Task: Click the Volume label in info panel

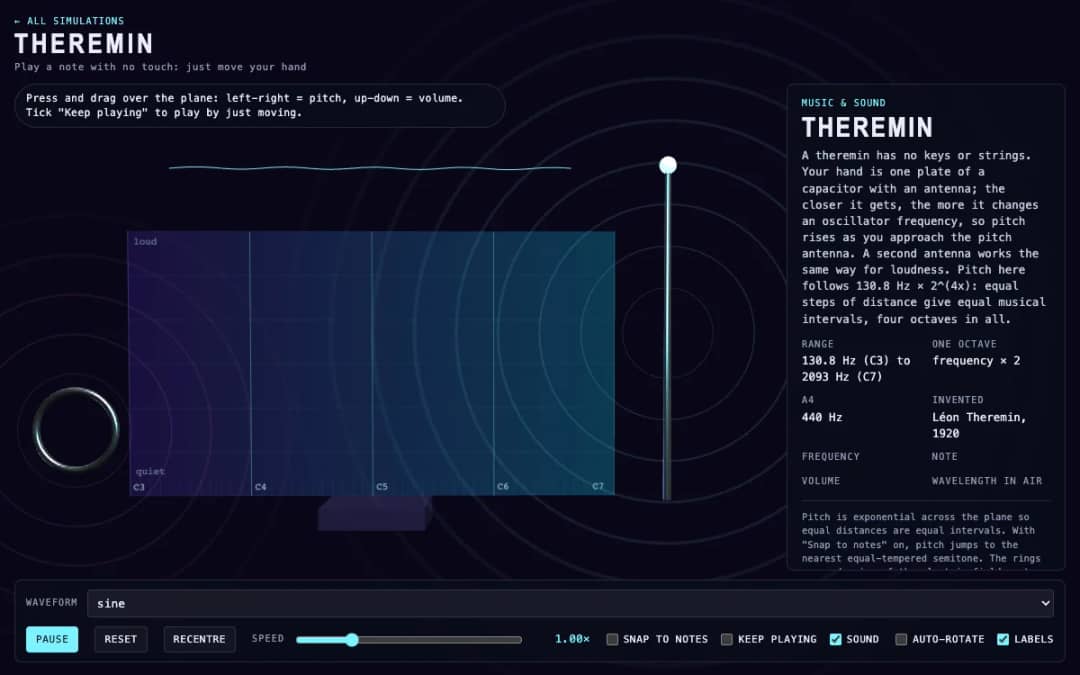Action: point(820,481)
